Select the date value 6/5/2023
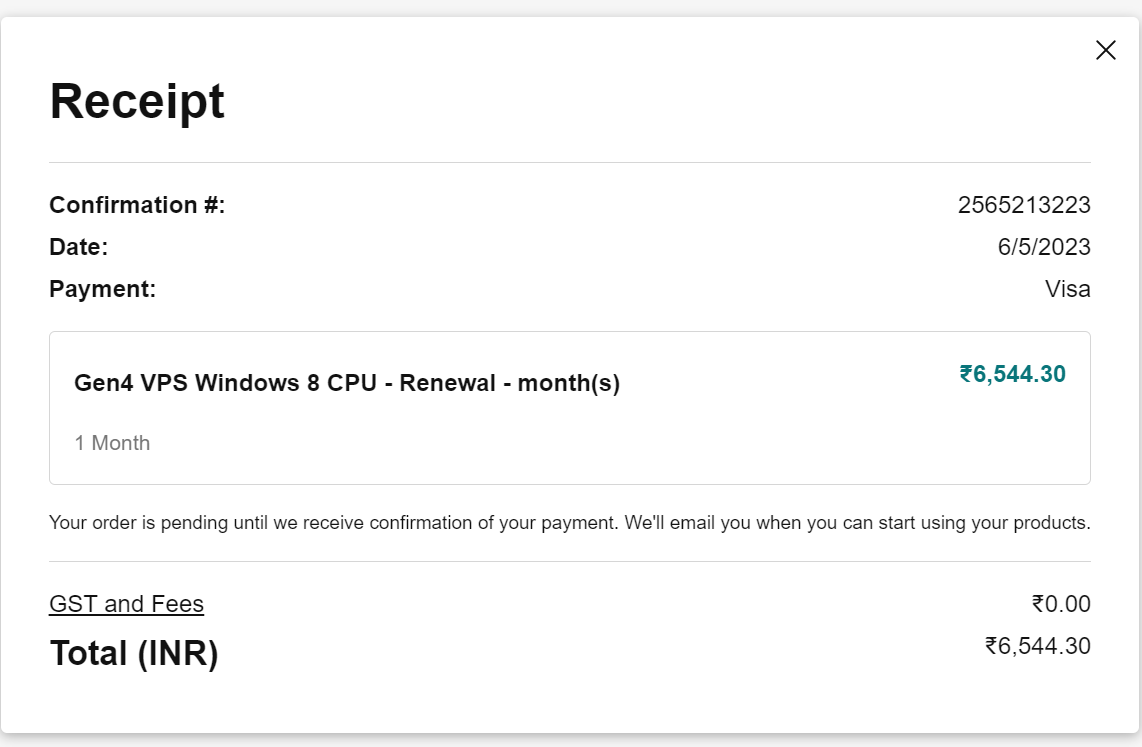Screen dimensions: 1142x747 1043,247
